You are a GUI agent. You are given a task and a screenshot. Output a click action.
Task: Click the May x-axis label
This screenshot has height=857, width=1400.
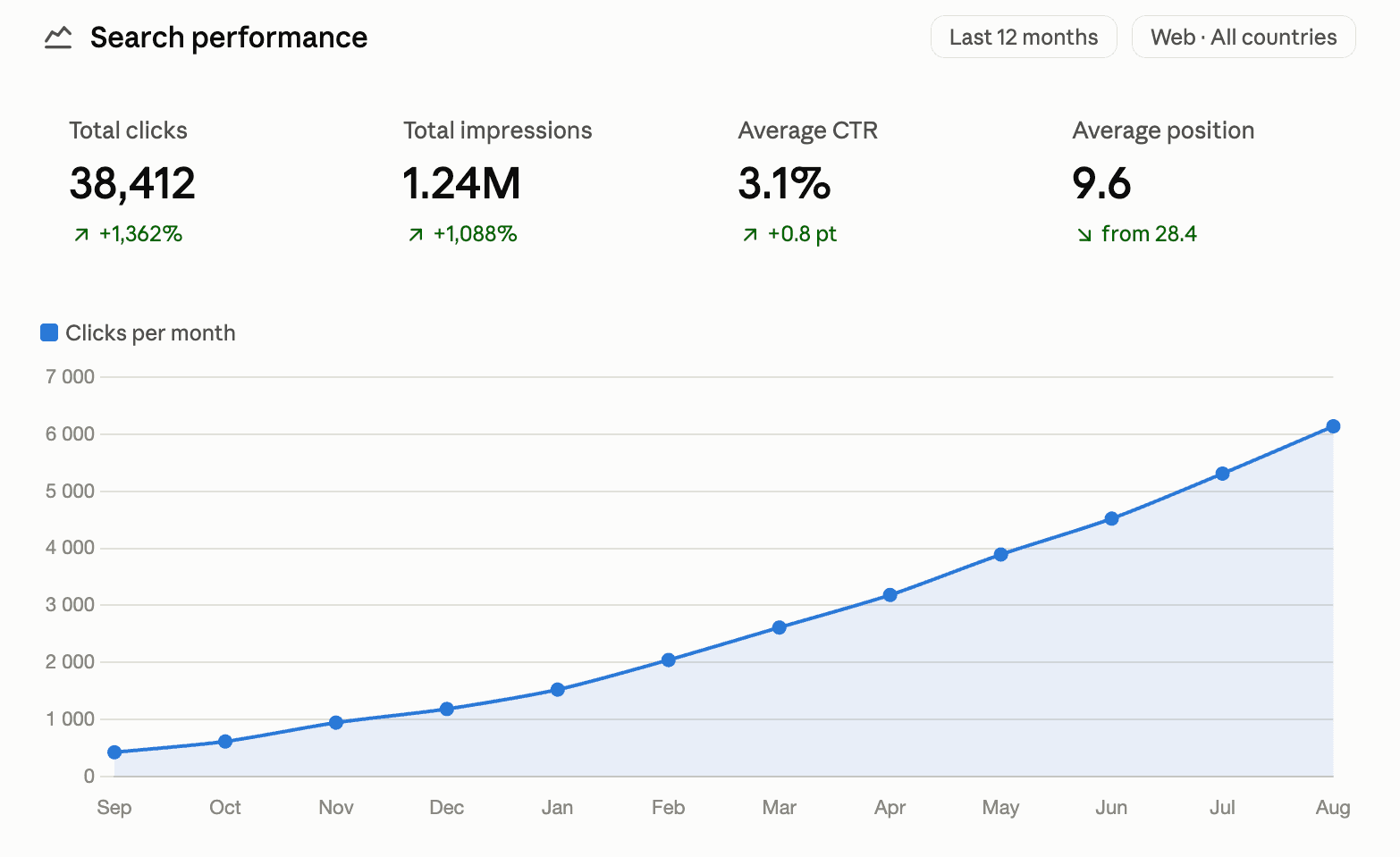coord(1001,808)
